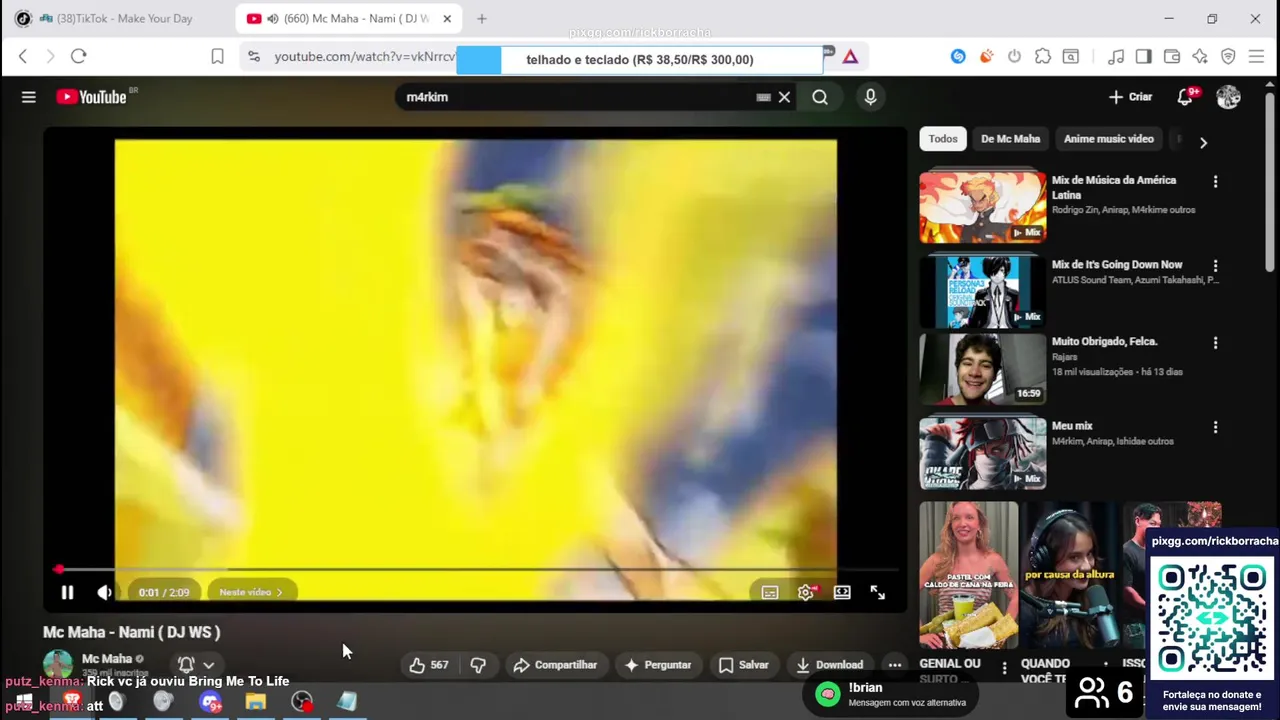The image size is (1280, 720).
Task: Close the Mc Maha YouTube tab
Action: (447, 18)
